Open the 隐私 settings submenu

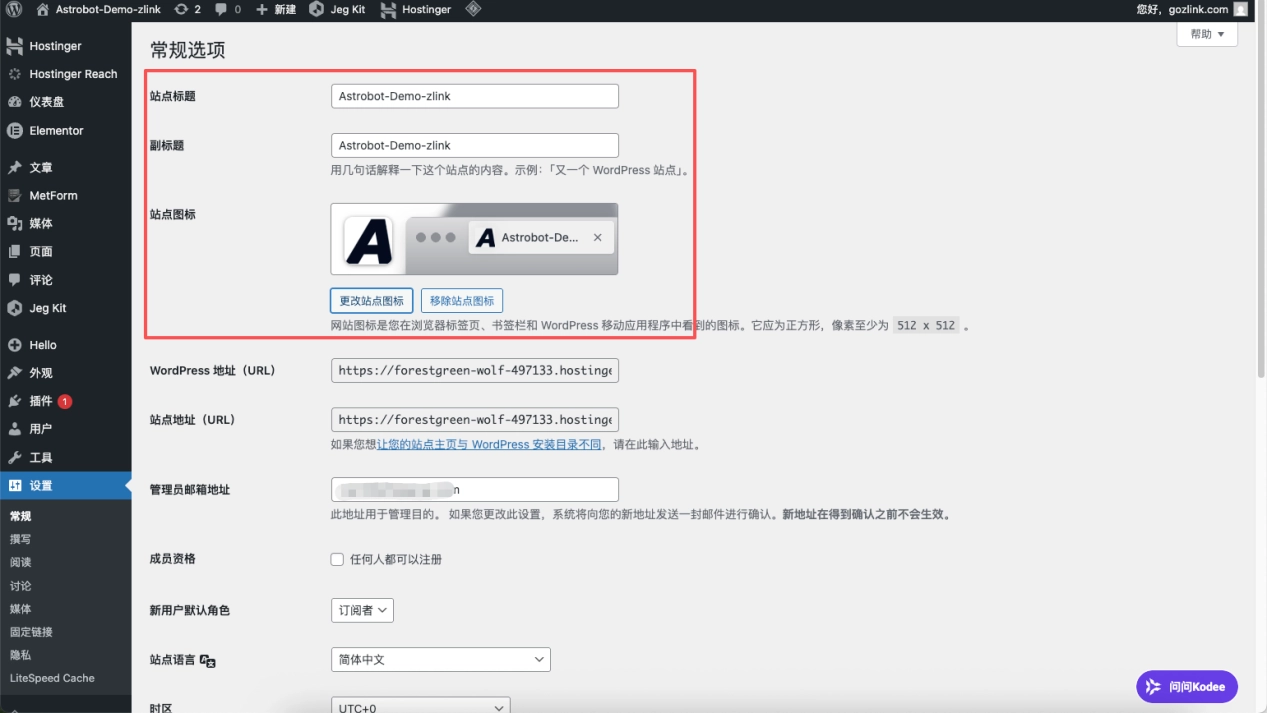[20, 655]
